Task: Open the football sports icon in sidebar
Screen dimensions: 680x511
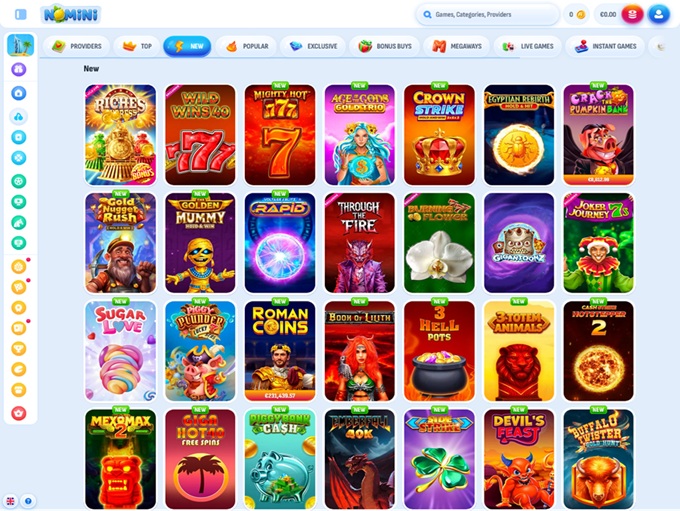Action: click(19, 181)
